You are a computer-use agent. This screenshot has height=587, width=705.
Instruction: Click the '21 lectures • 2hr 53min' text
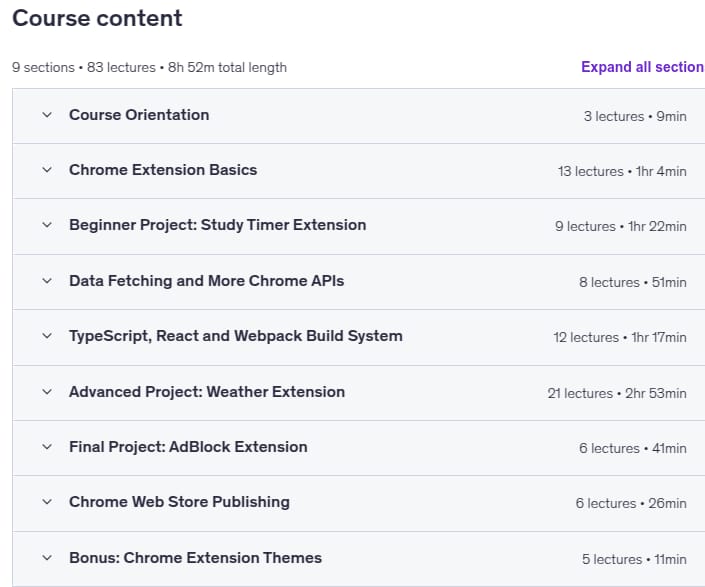617,393
